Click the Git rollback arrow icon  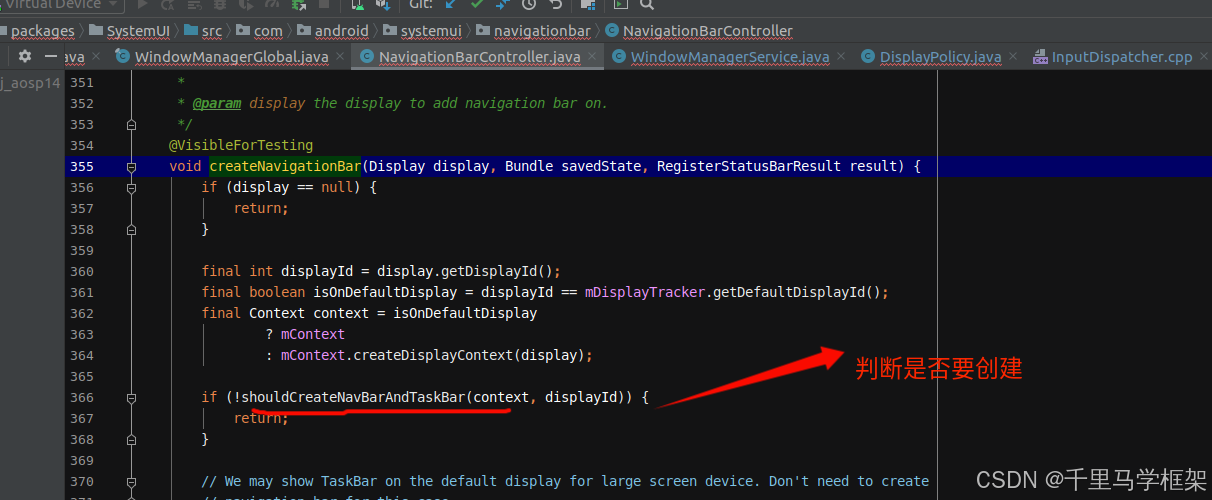(554, 5)
